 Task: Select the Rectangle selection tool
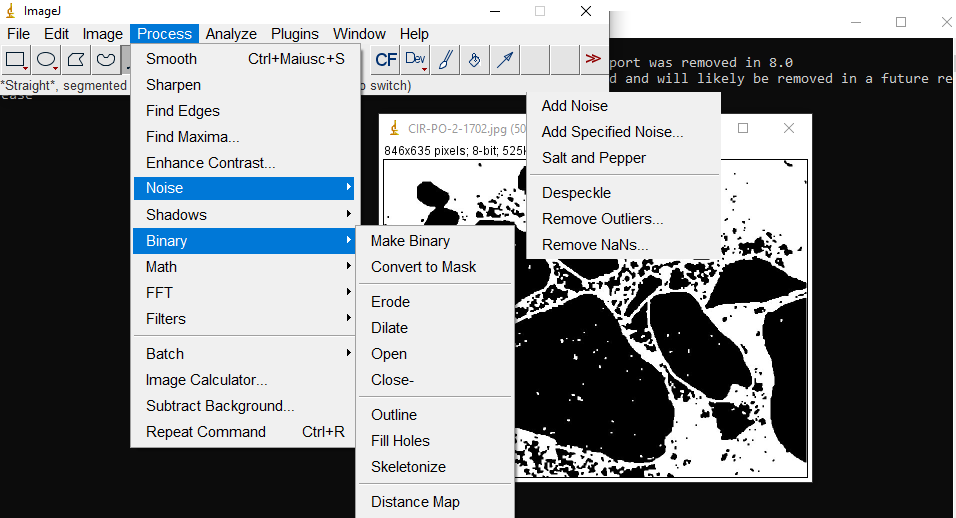[17, 60]
